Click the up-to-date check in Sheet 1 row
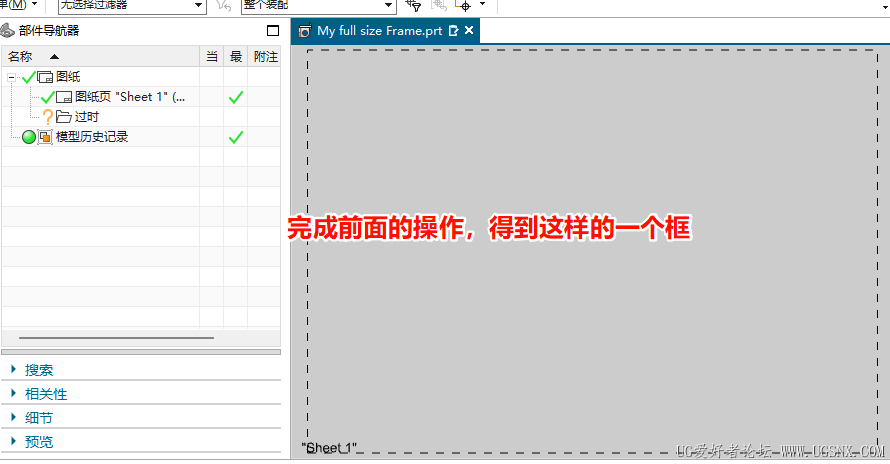 point(236,97)
